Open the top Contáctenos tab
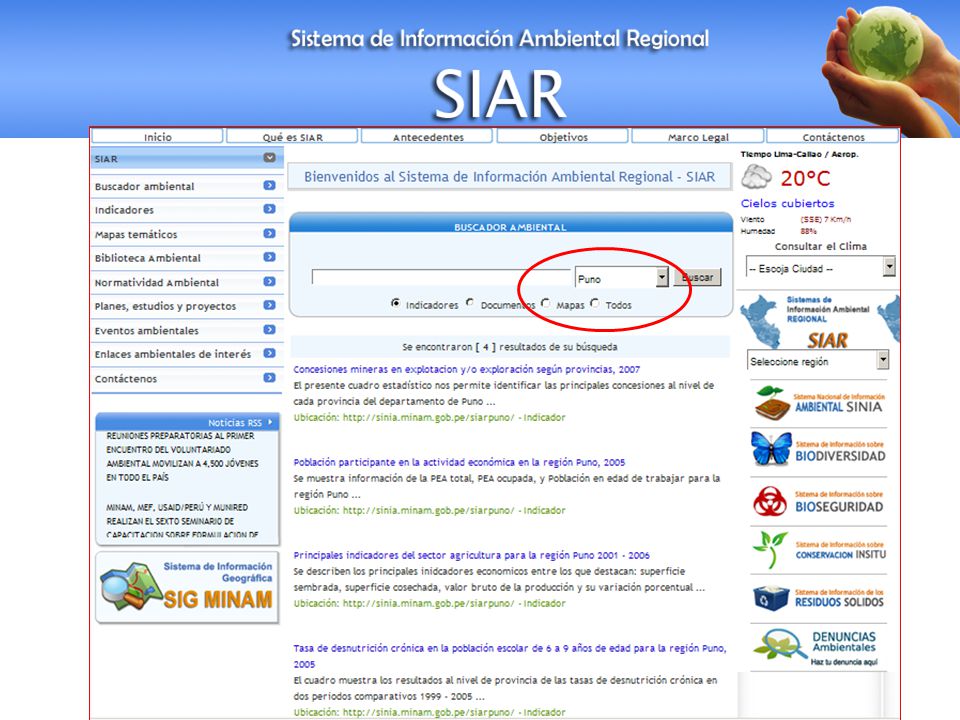This screenshot has height=720, width=960. [x=833, y=137]
